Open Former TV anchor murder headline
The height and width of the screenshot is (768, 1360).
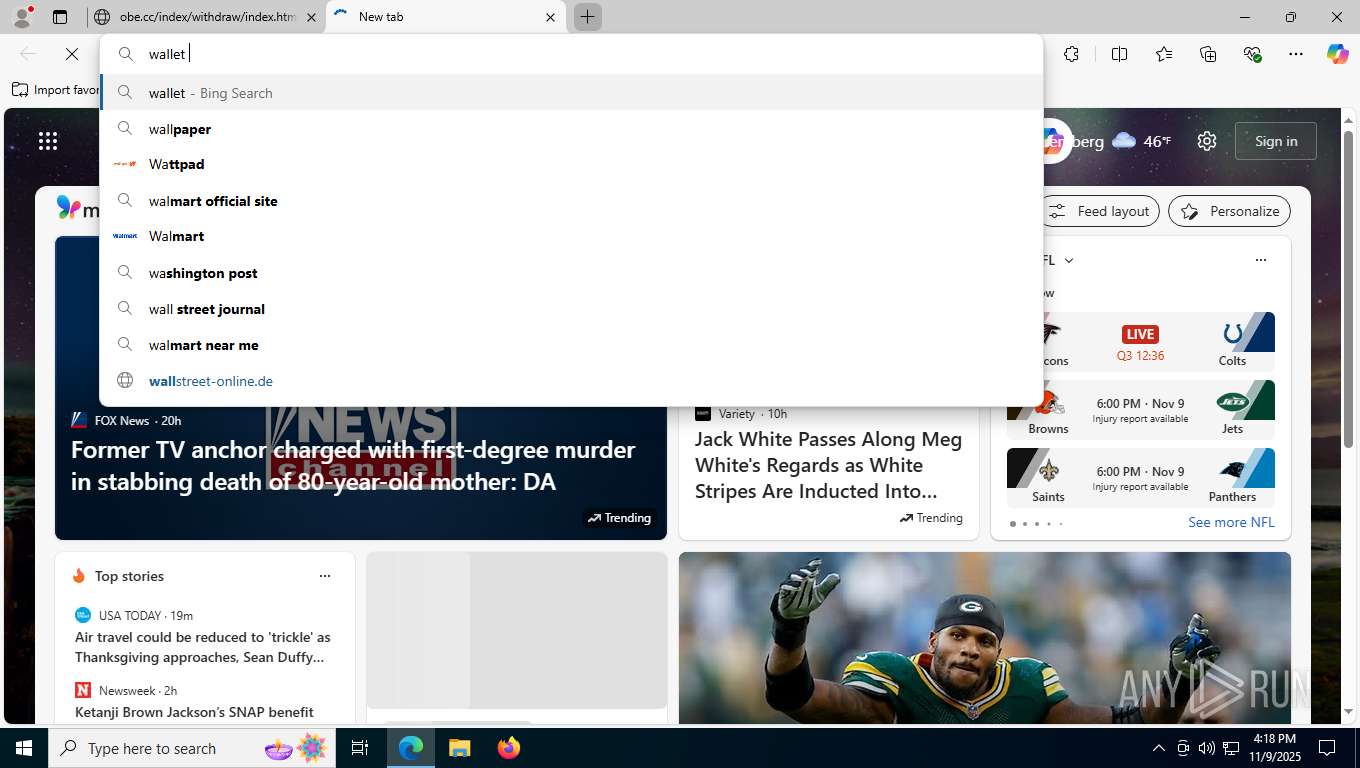353,466
